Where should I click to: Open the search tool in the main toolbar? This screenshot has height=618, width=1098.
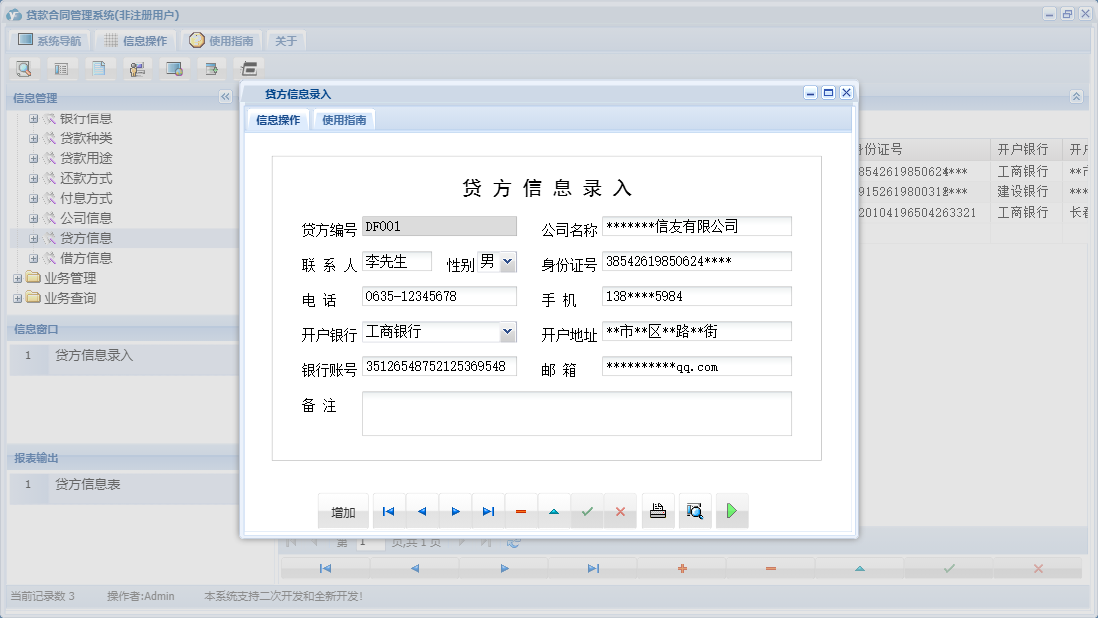tap(25, 68)
